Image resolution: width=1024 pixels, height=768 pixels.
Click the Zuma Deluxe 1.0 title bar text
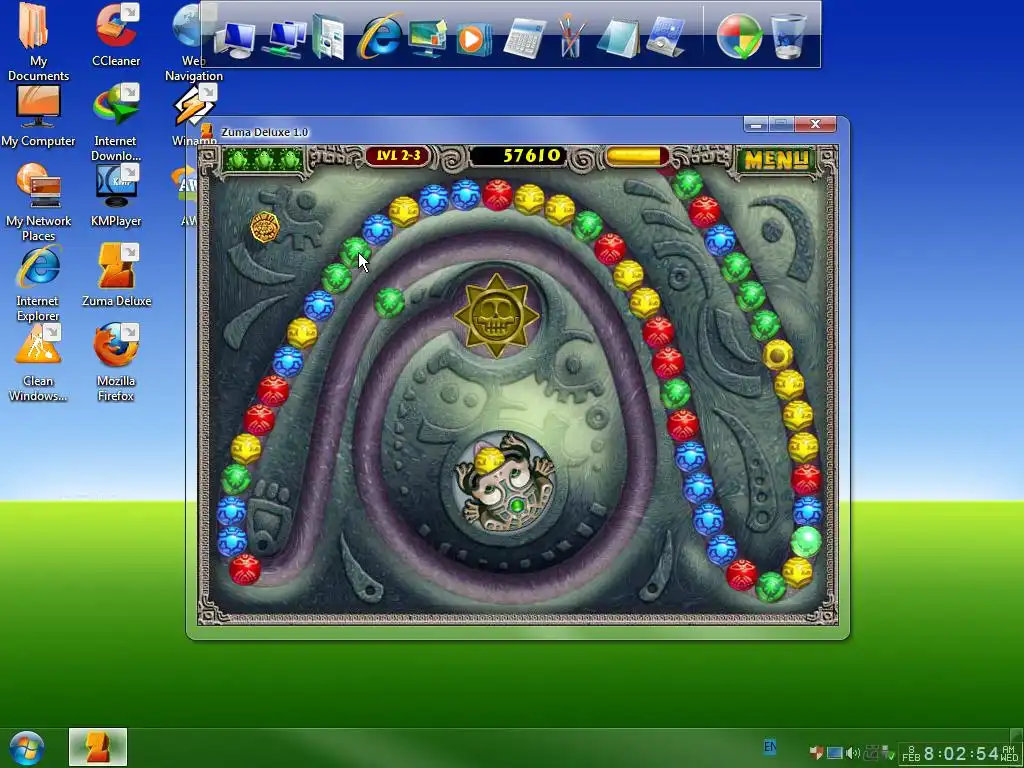(x=264, y=132)
